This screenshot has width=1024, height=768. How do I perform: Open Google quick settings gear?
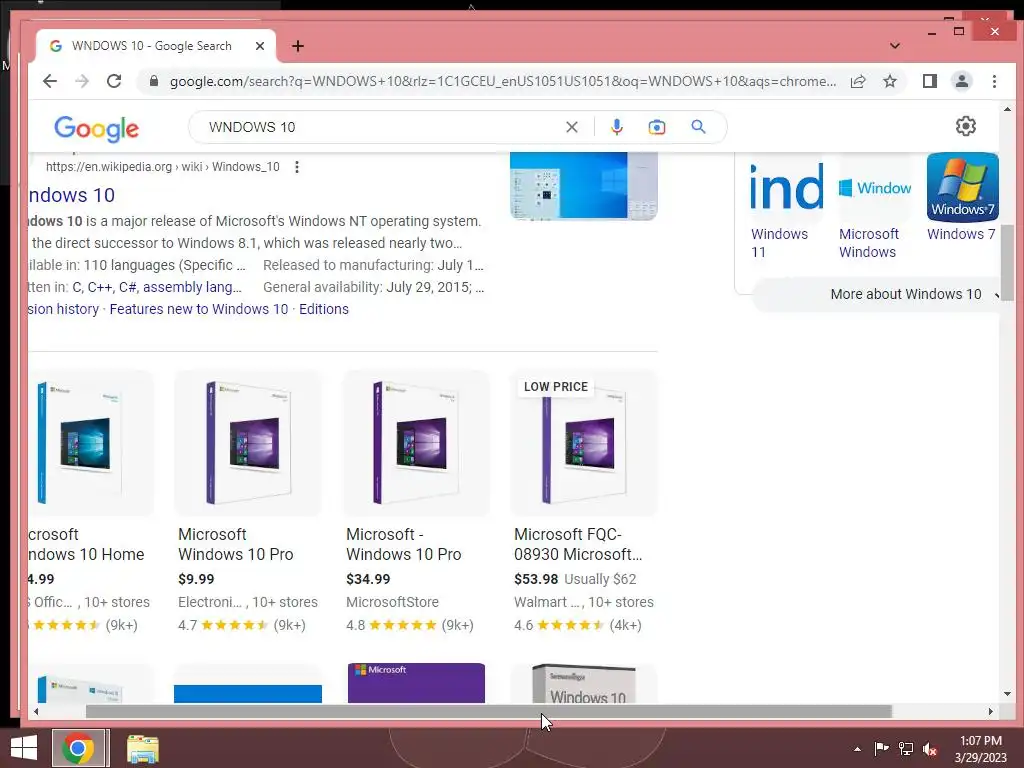tap(966, 126)
